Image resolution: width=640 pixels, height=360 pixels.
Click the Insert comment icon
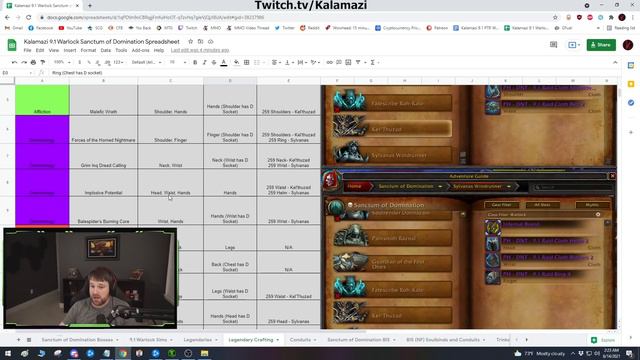point(339,62)
